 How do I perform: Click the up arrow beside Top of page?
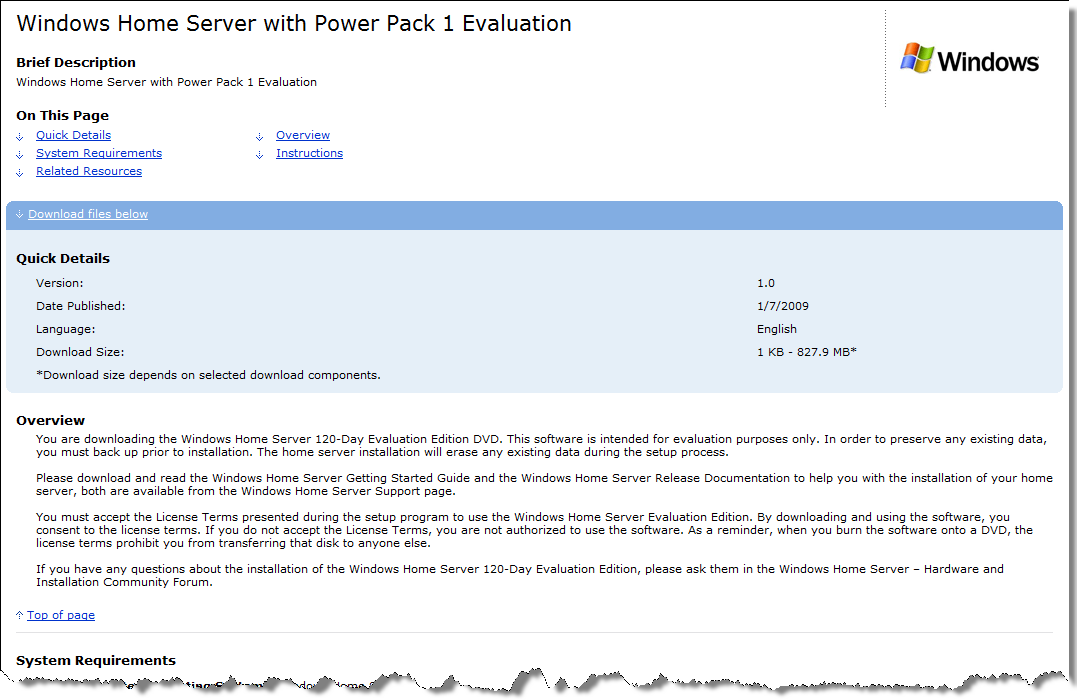click(19, 615)
